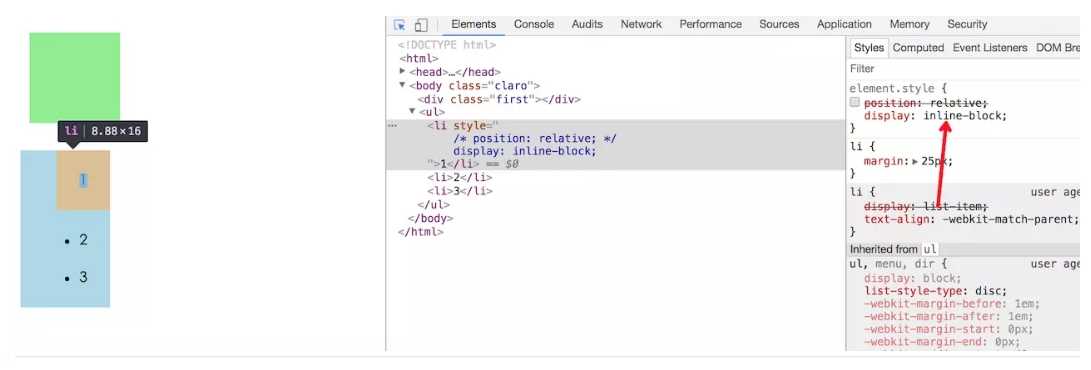The image size is (1091, 370).
Task: Switch to the Network tab
Action: 641,24
